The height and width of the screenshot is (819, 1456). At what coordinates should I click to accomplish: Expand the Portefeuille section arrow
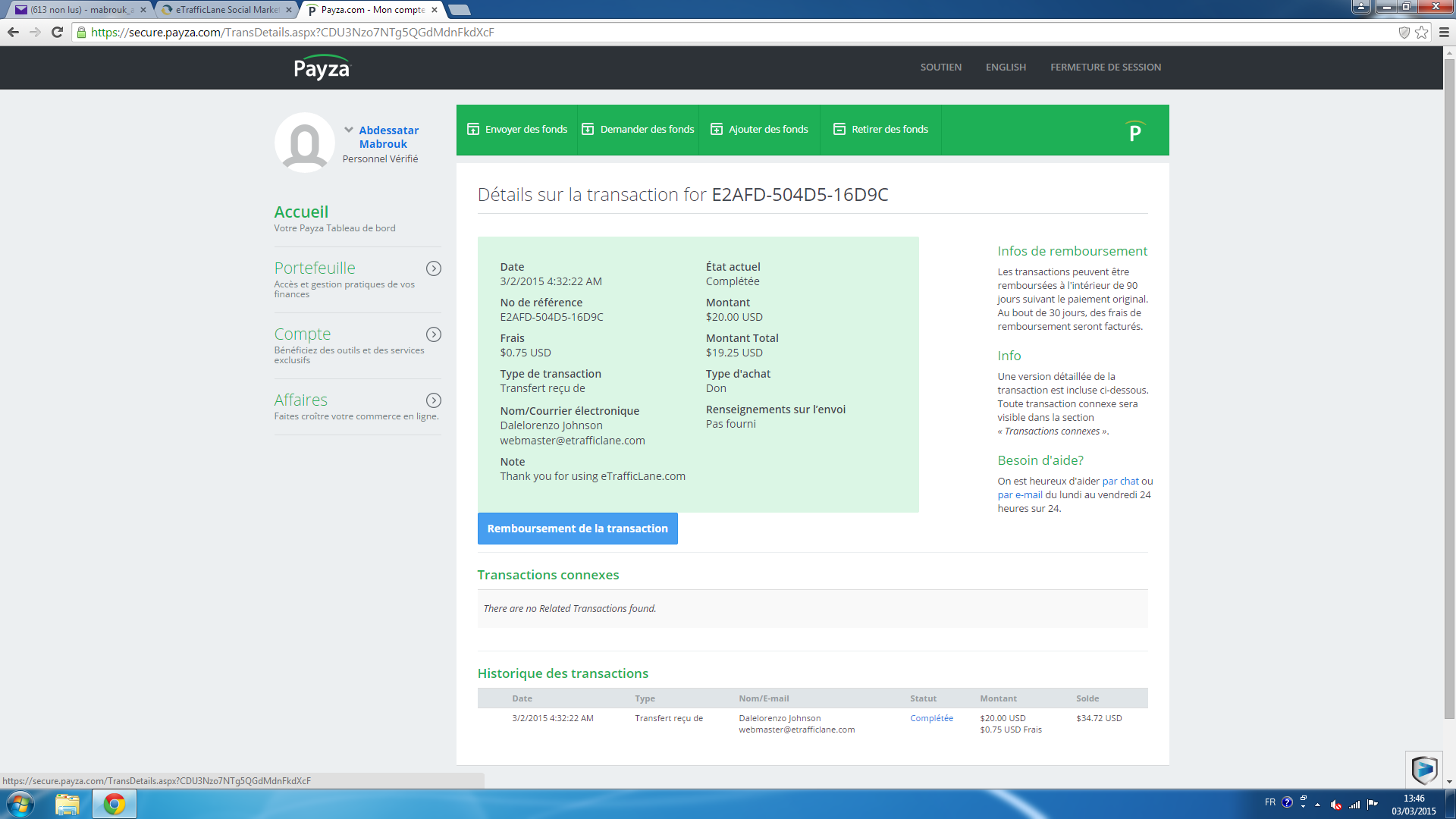pyautogui.click(x=434, y=268)
